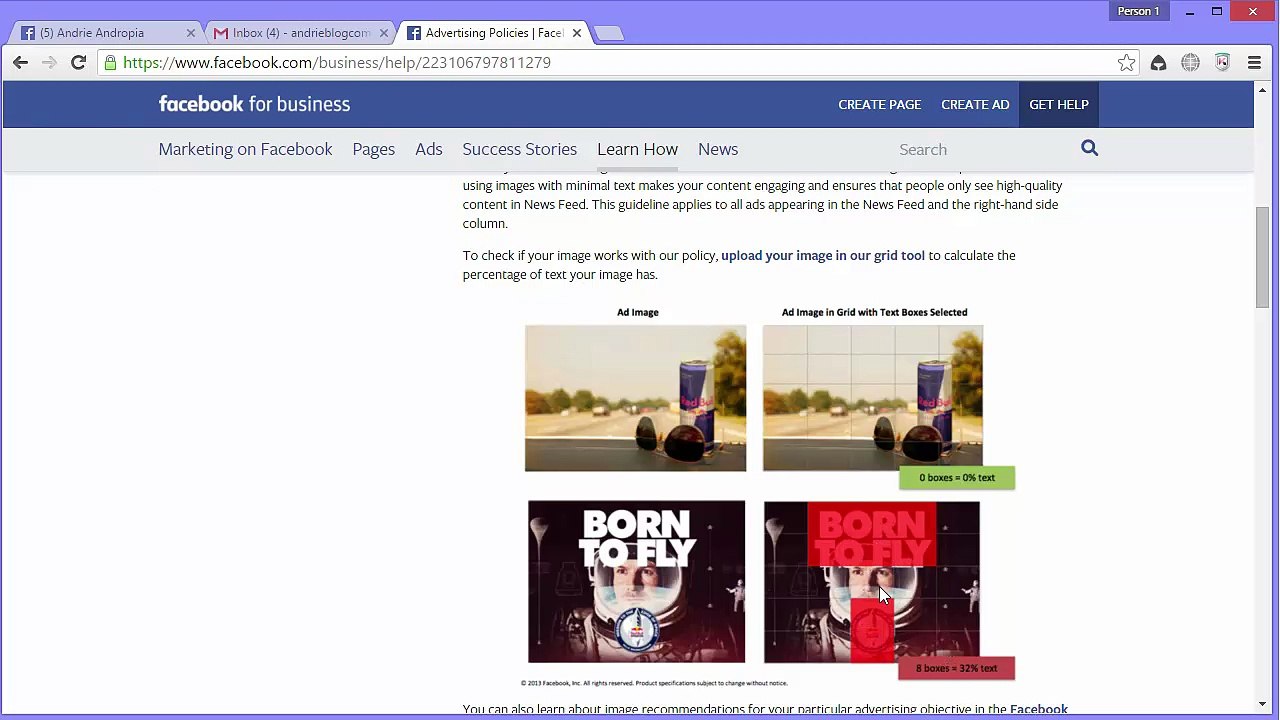Click the Red Bull can grid image
The height and width of the screenshot is (720, 1280).
[872, 398]
